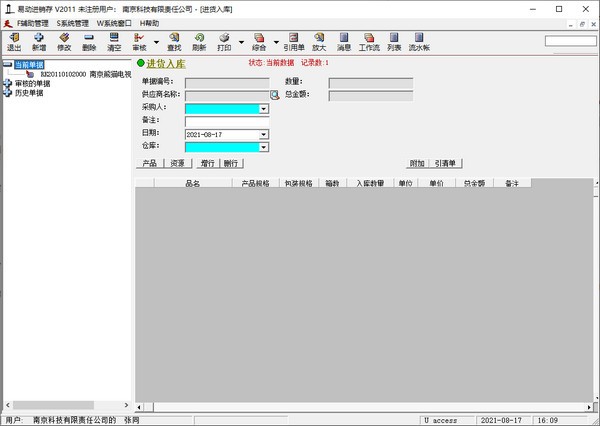The width and height of the screenshot is (600, 426).
Task: Click the supplier search magnifier icon
Action: click(275, 95)
